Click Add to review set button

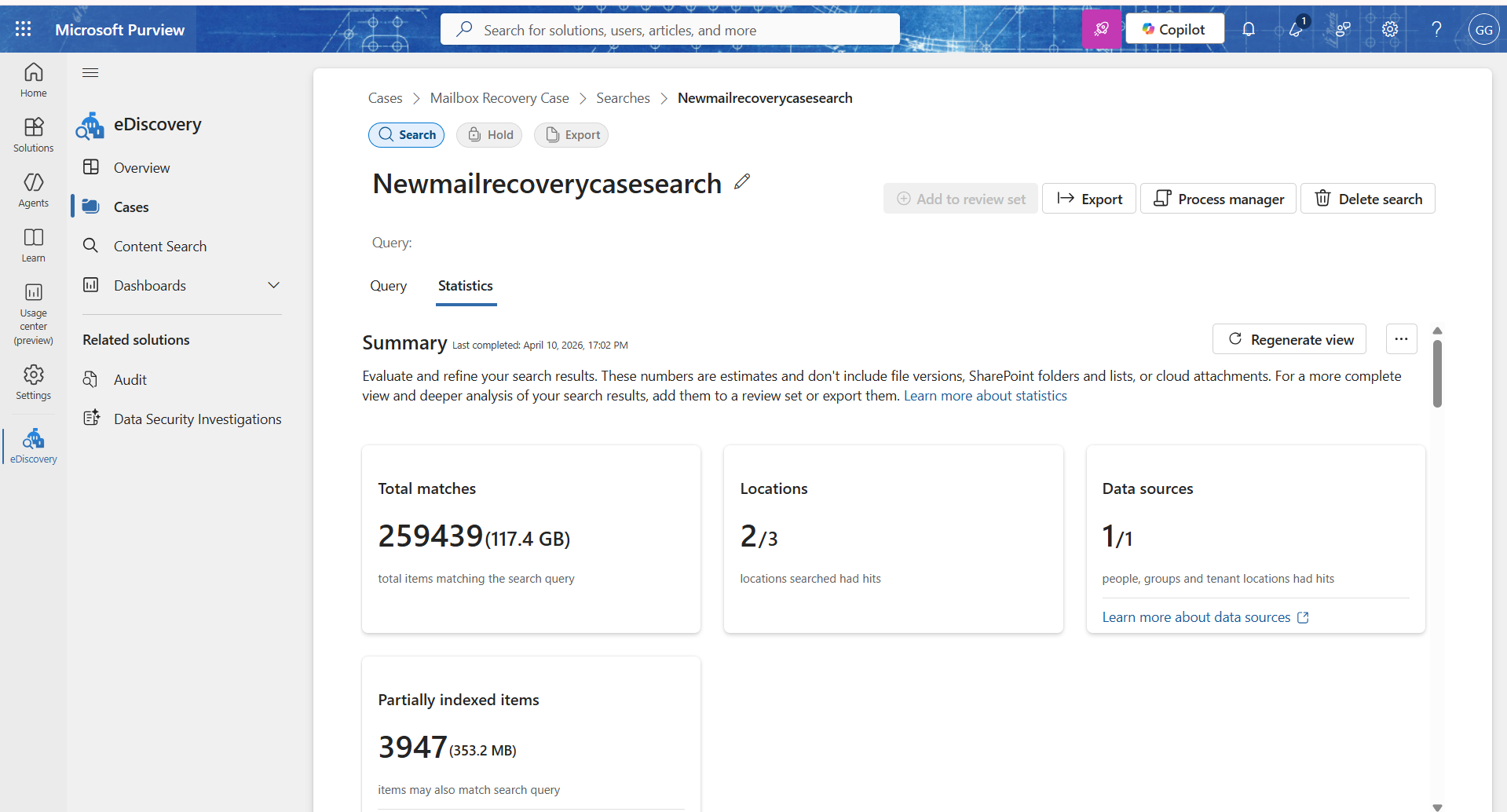click(x=960, y=199)
